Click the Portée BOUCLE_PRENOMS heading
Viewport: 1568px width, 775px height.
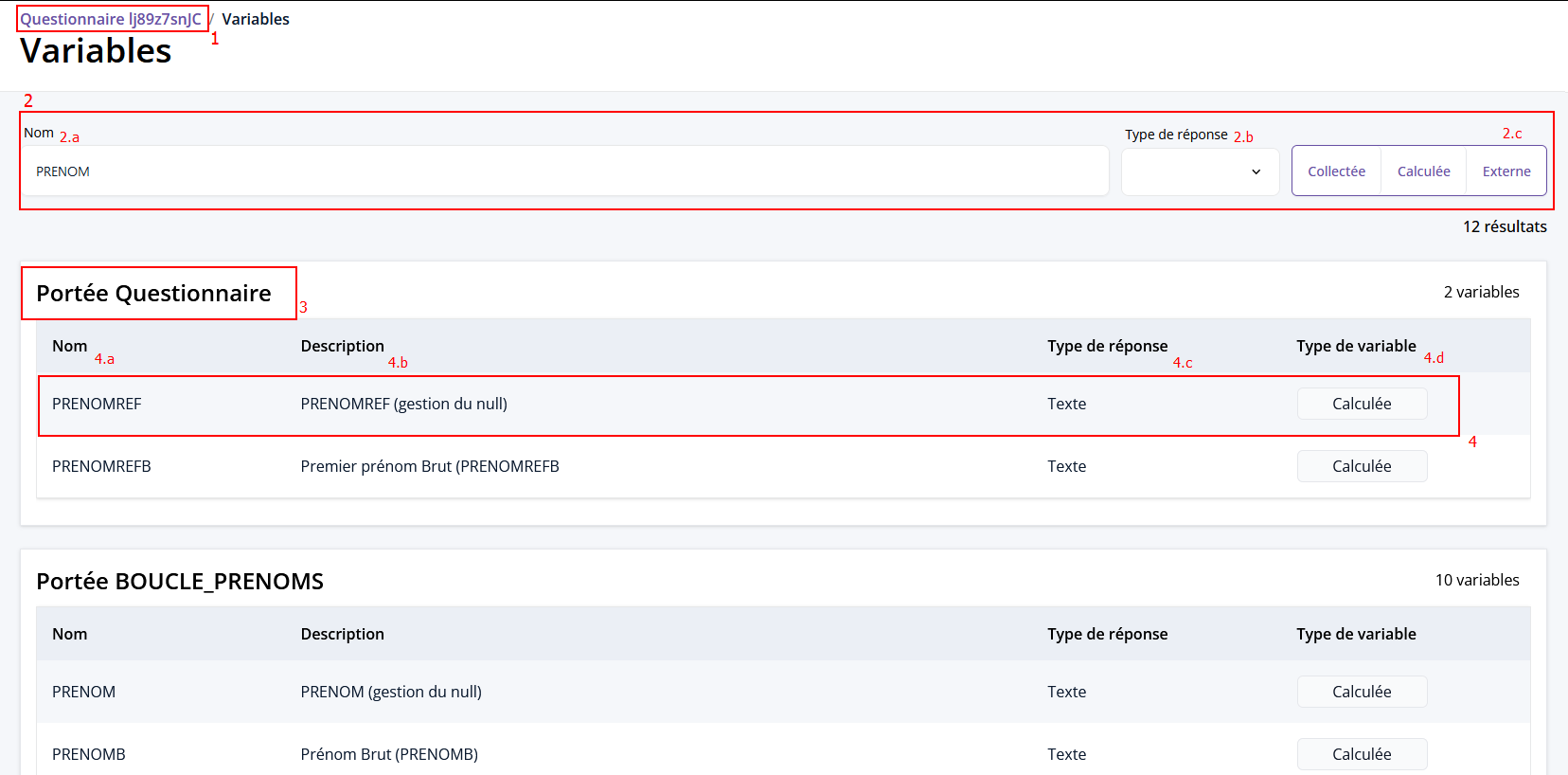(x=180, y=582)
